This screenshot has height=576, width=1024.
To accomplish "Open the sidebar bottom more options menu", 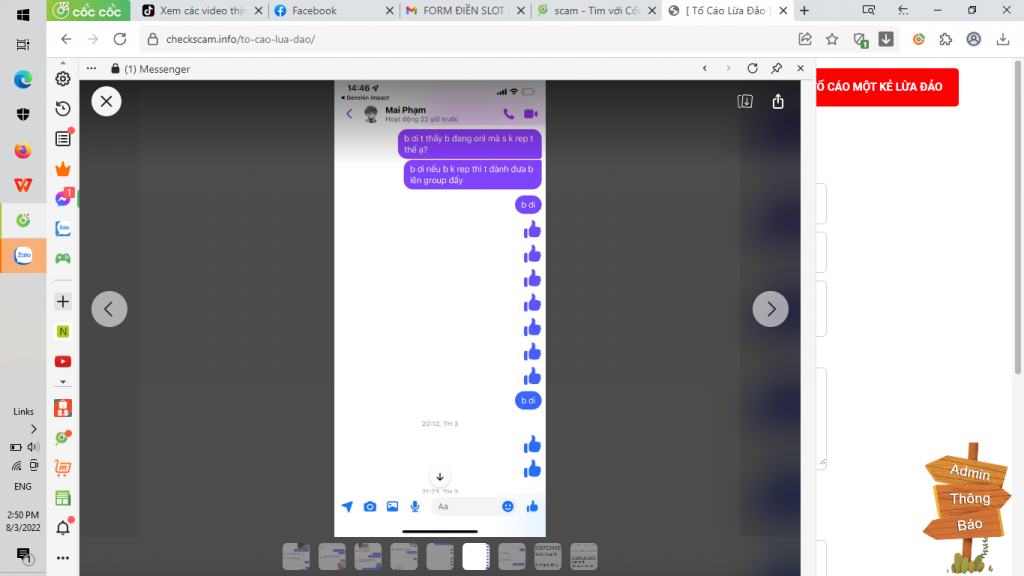I will 62,558.
